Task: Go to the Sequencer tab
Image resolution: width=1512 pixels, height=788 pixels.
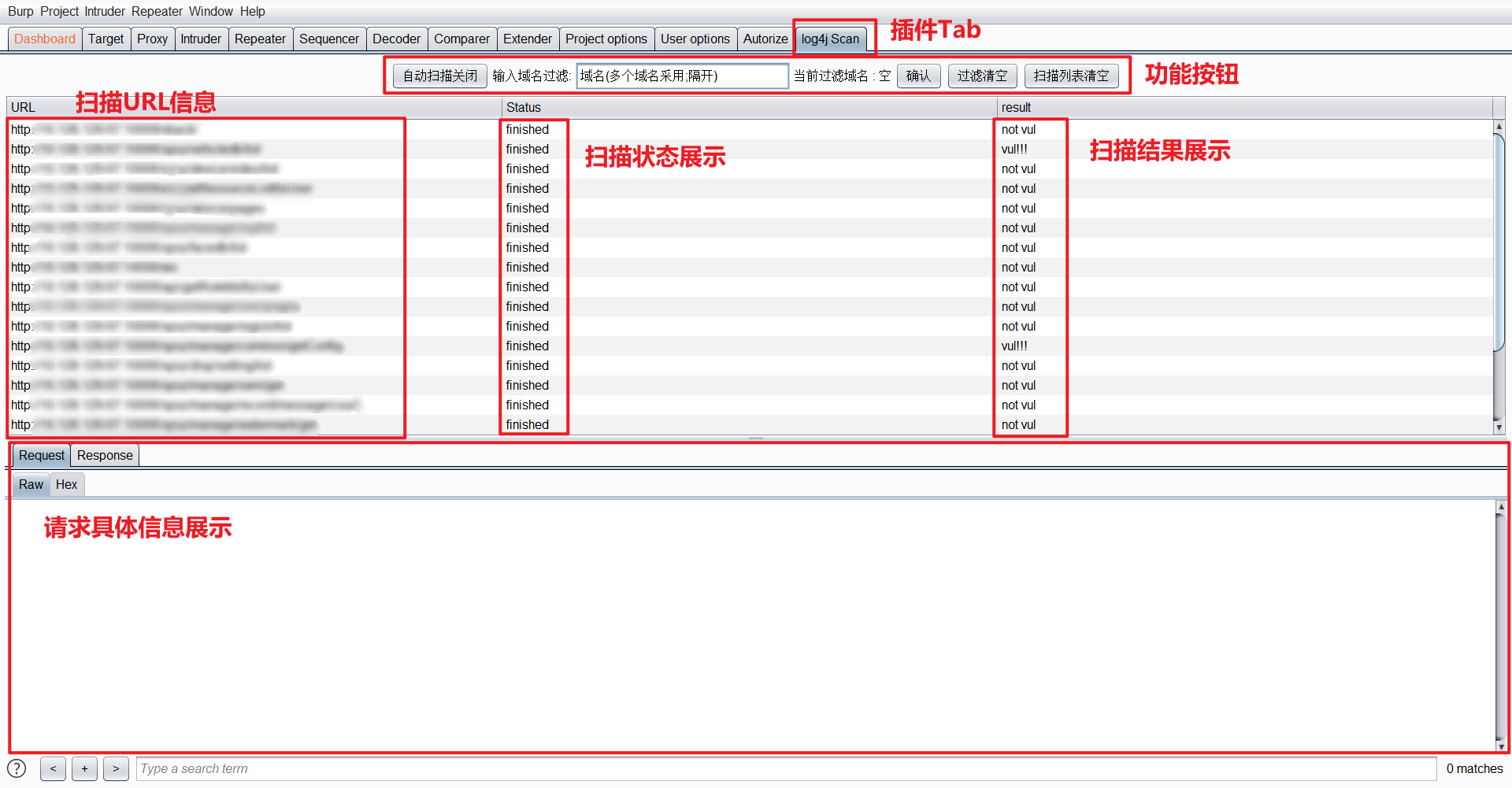Action: (329, 39)
